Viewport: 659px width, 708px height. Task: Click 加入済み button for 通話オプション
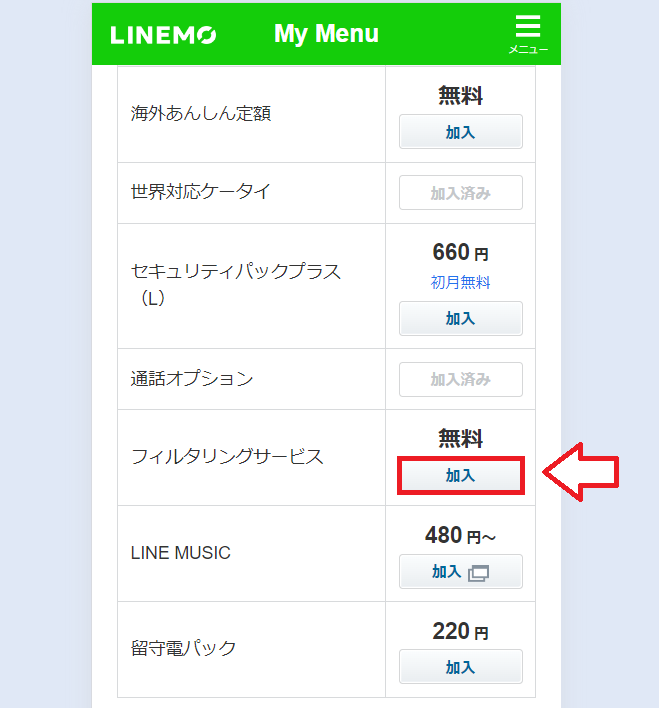coord(460,379)
